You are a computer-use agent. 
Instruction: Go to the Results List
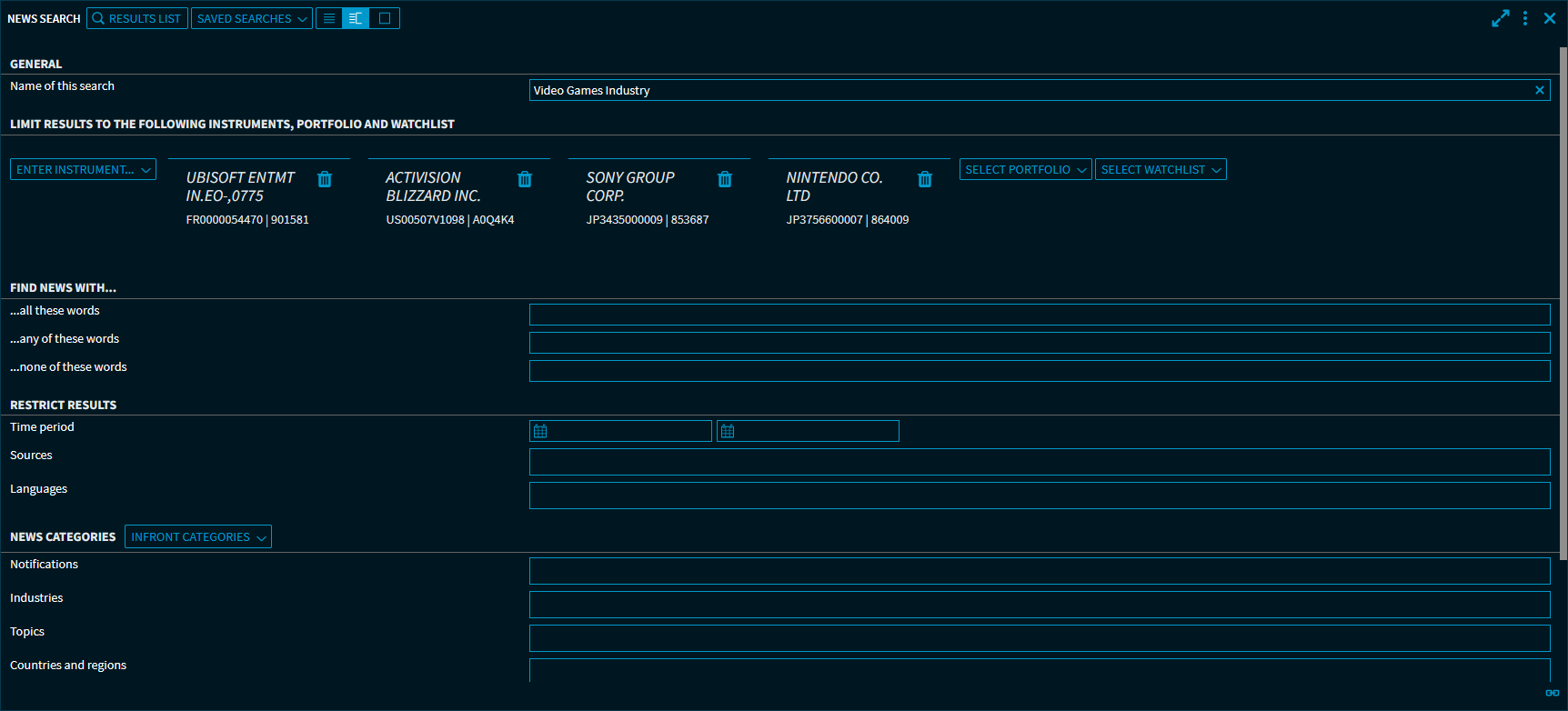[137, 18]
